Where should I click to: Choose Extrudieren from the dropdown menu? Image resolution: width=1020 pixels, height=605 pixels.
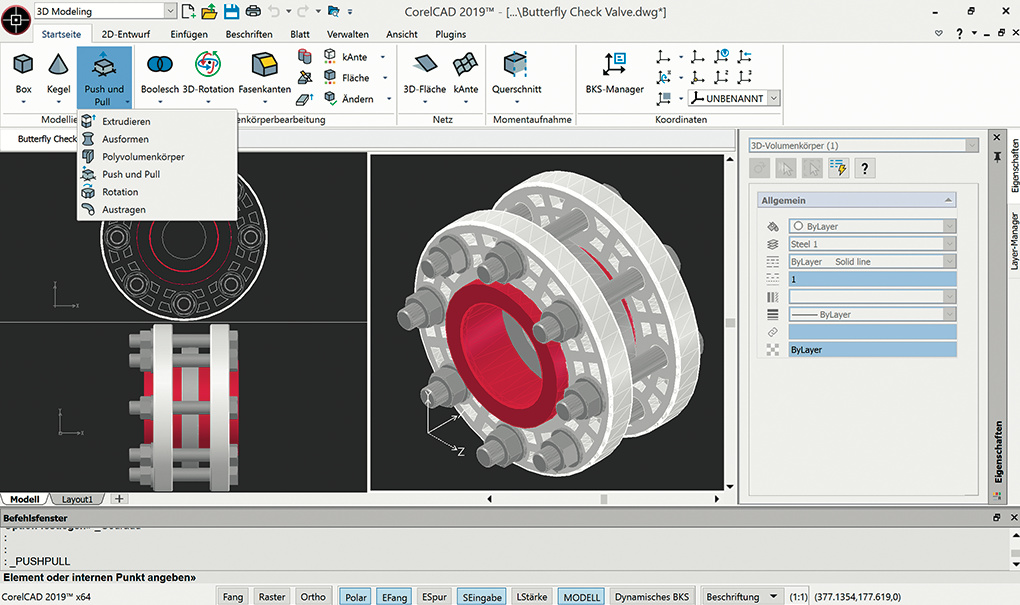coord(126,121)
